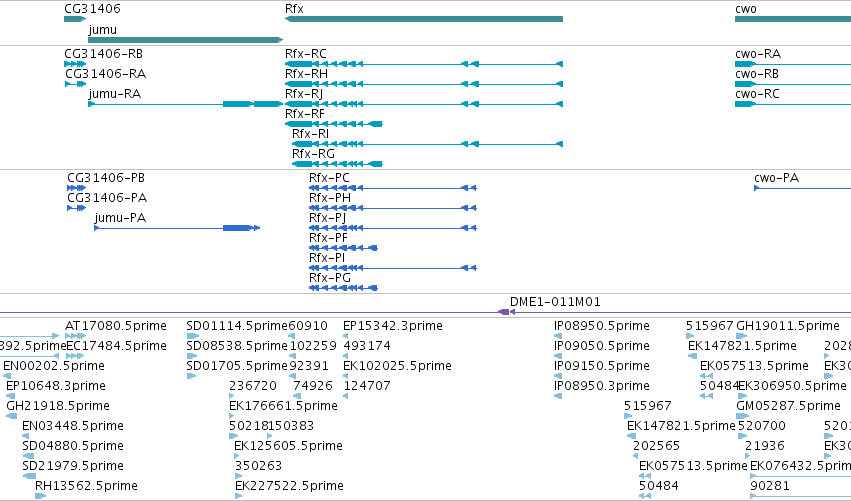Open the Rfx-PJ protein
Viewport: 851px width, 501px height.
click(392, 228)
